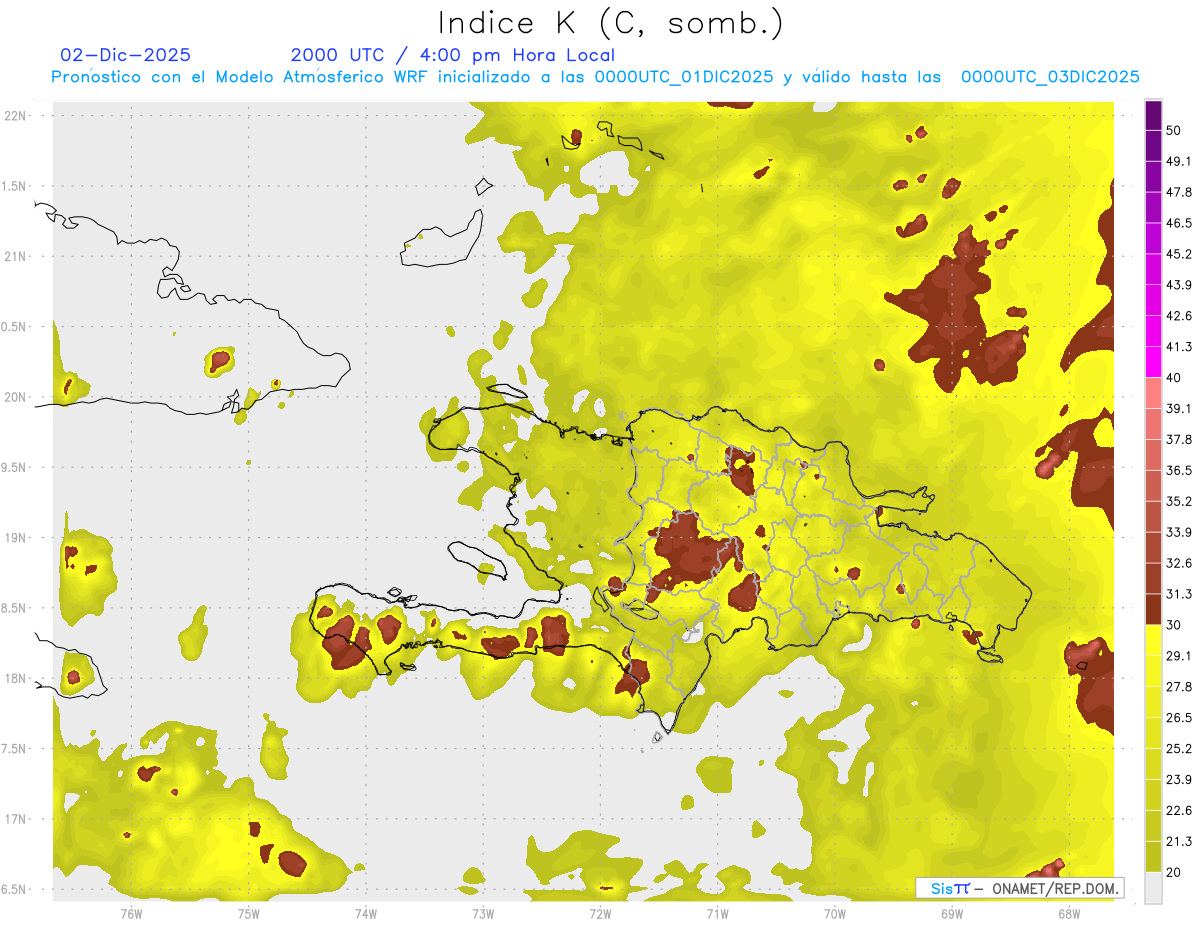This screenshot has width=1200, height=927.
Task: Click the '21N' latitude label
Action: point(16,256)
